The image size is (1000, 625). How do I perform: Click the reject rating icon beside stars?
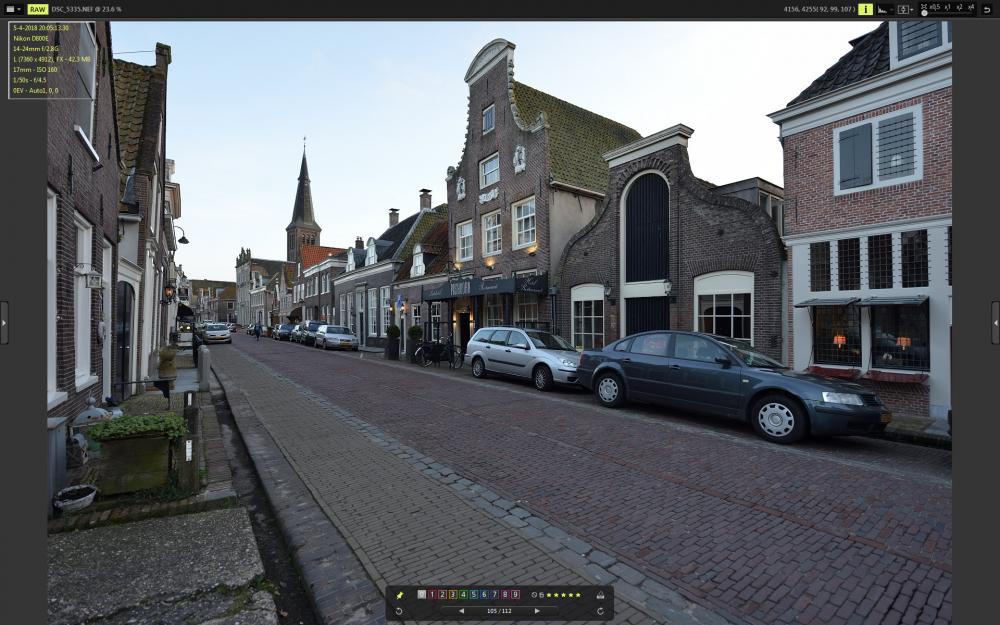pos(541,595)
